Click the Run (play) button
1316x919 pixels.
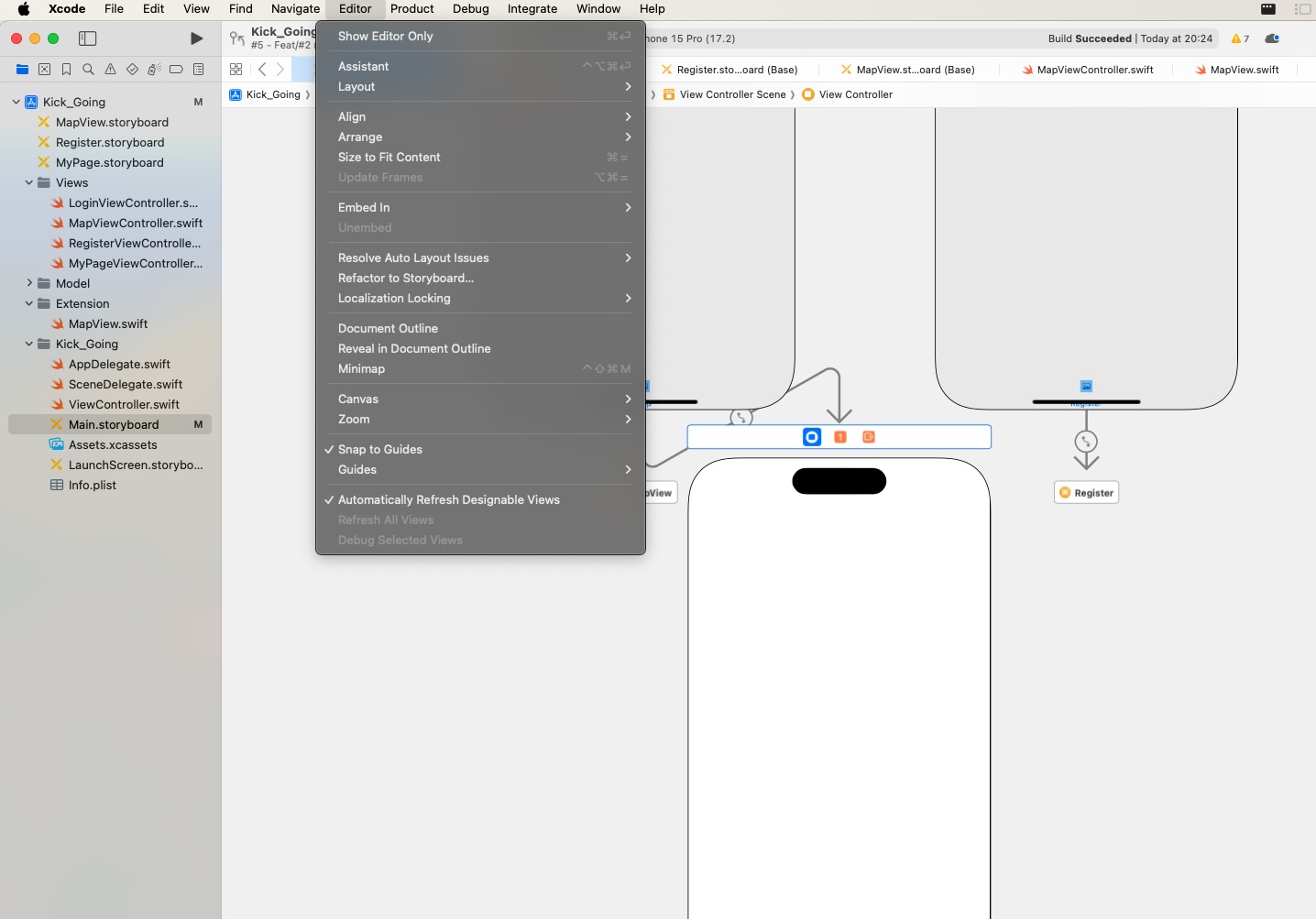point(196,38)
